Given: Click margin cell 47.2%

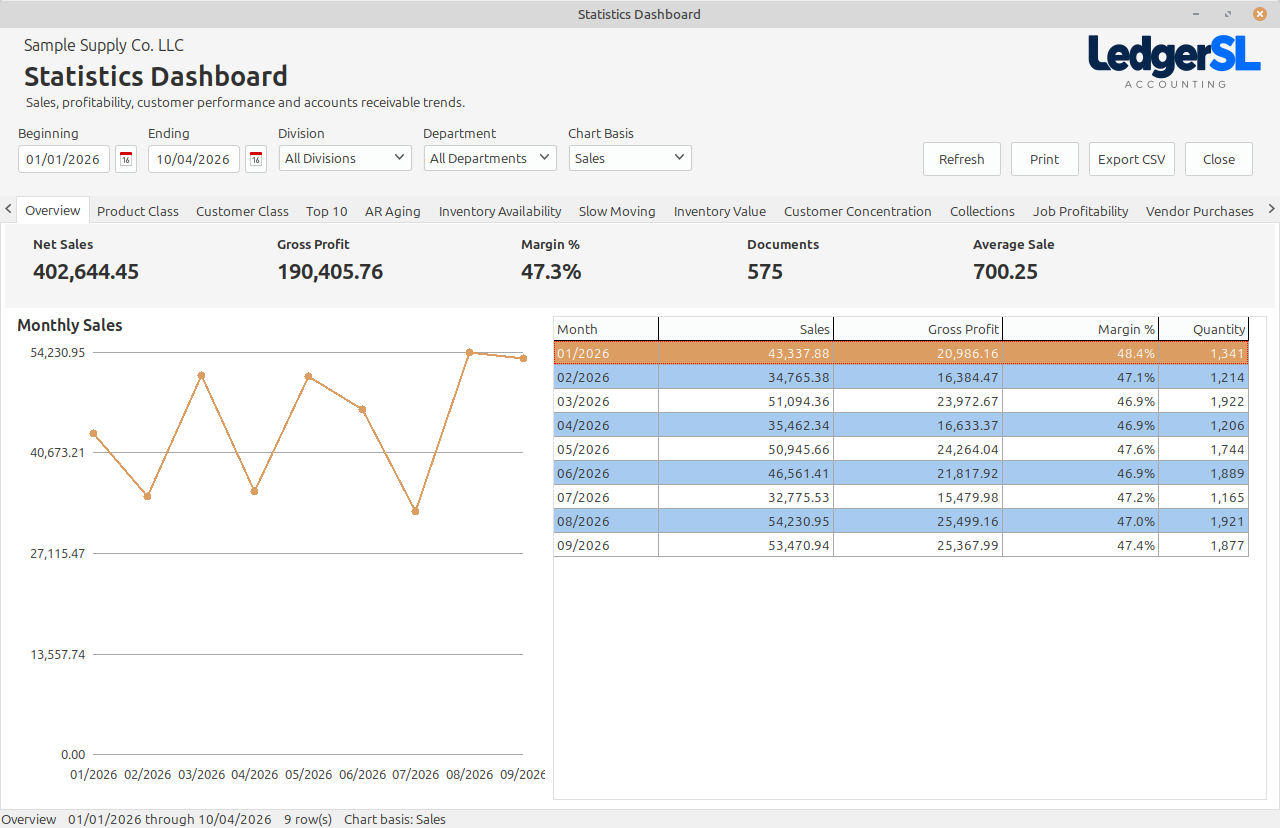Looking at the screenshot, I should [x=1080, y=497].
